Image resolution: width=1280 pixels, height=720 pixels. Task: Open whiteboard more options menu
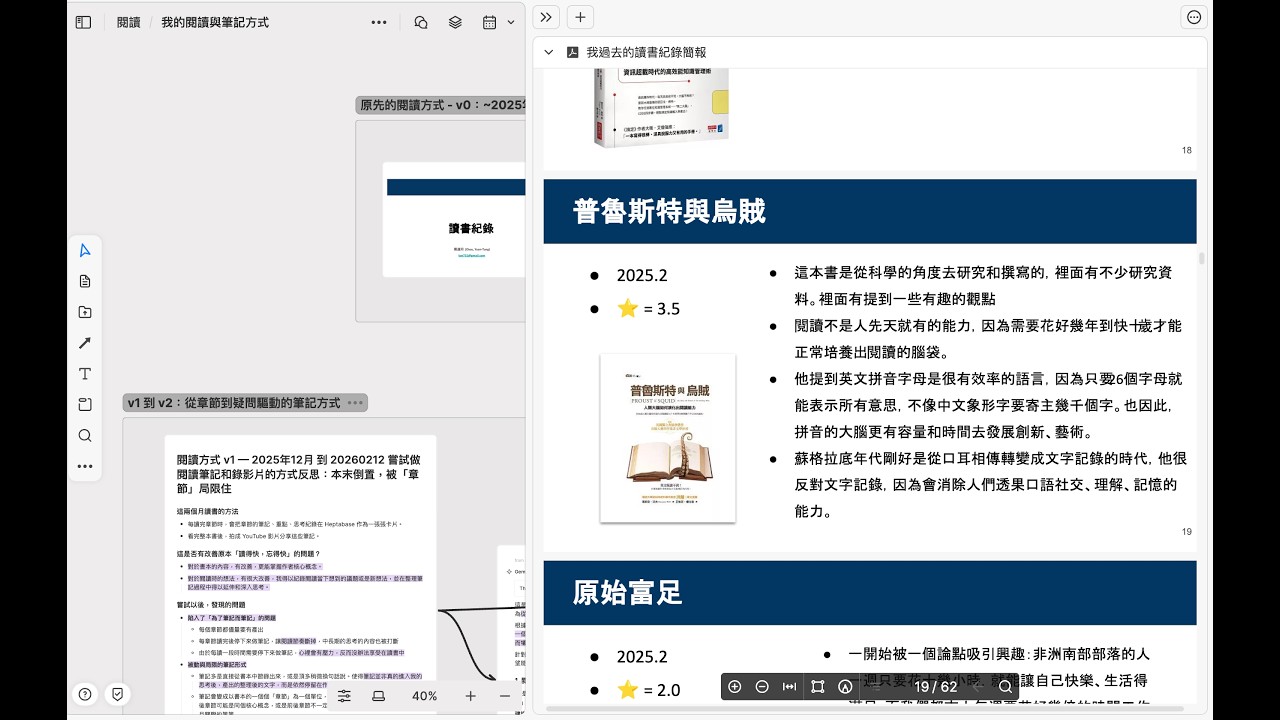tap(379, 22)
